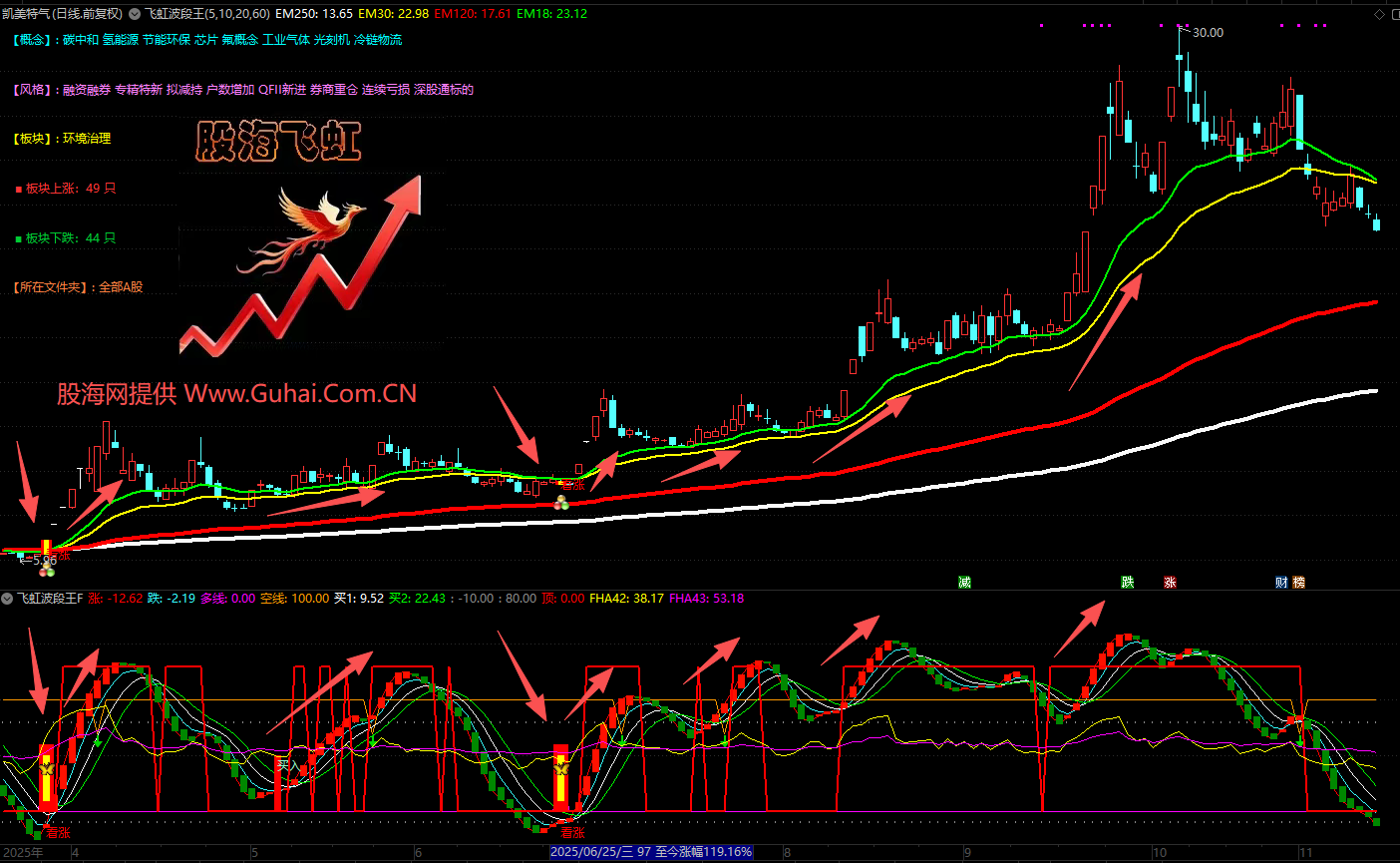Select the 碳中和 concept tag
1400x863 pixels.
81,40
